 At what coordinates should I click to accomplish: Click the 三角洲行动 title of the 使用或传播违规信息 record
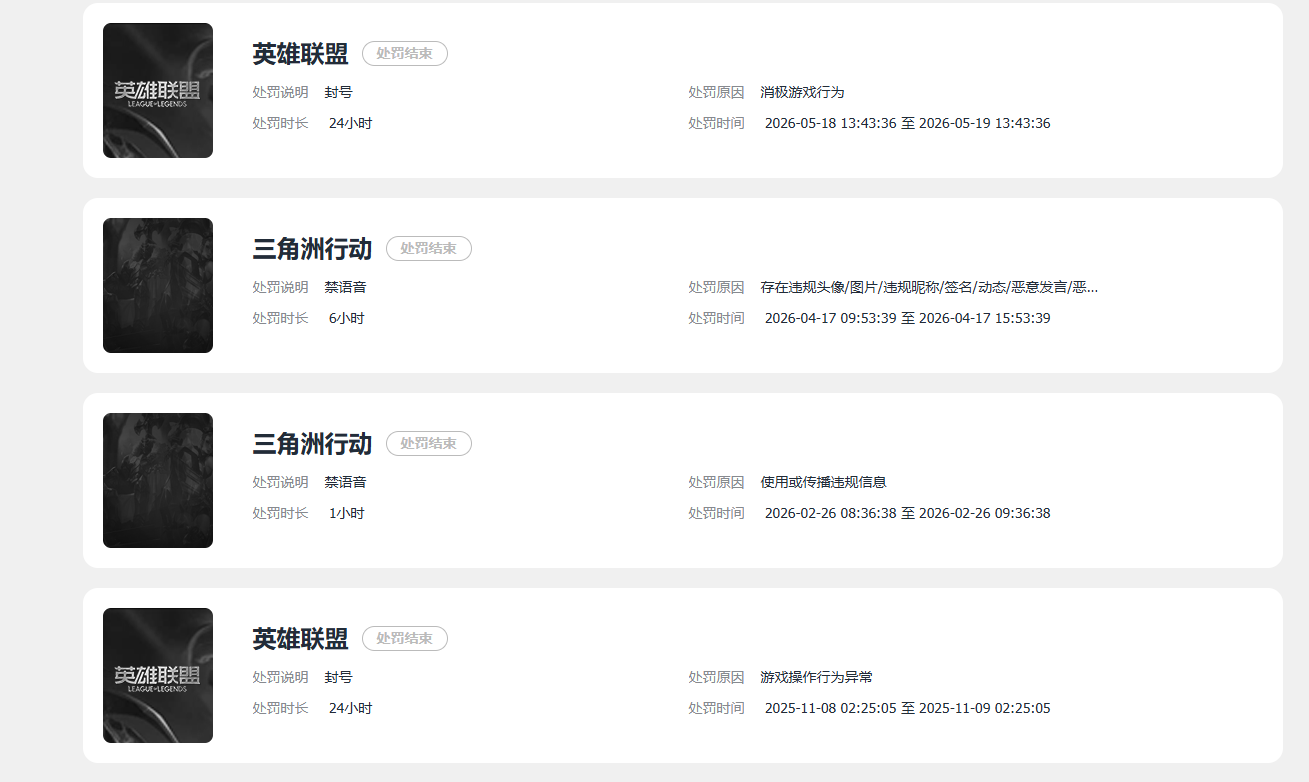312,444
